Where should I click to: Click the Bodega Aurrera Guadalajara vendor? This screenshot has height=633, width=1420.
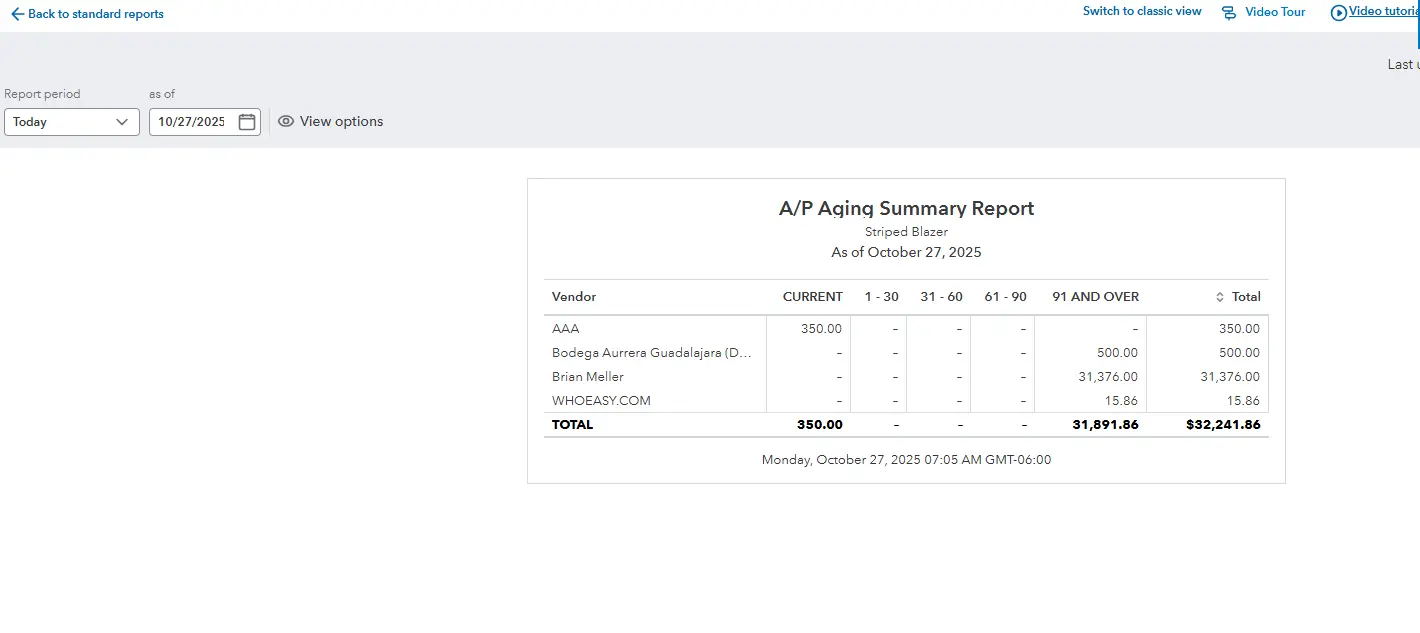pyautogui.click(x=650, y=353)
